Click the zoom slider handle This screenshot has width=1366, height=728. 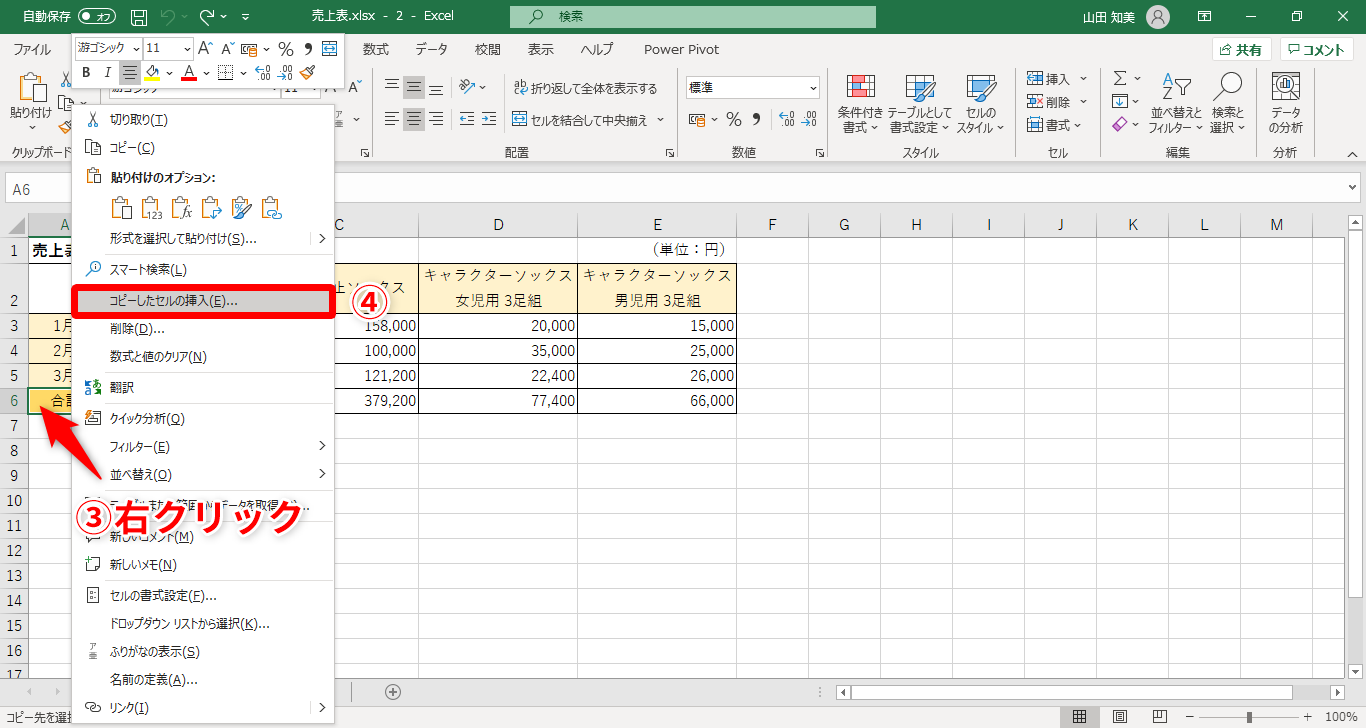1249,717
